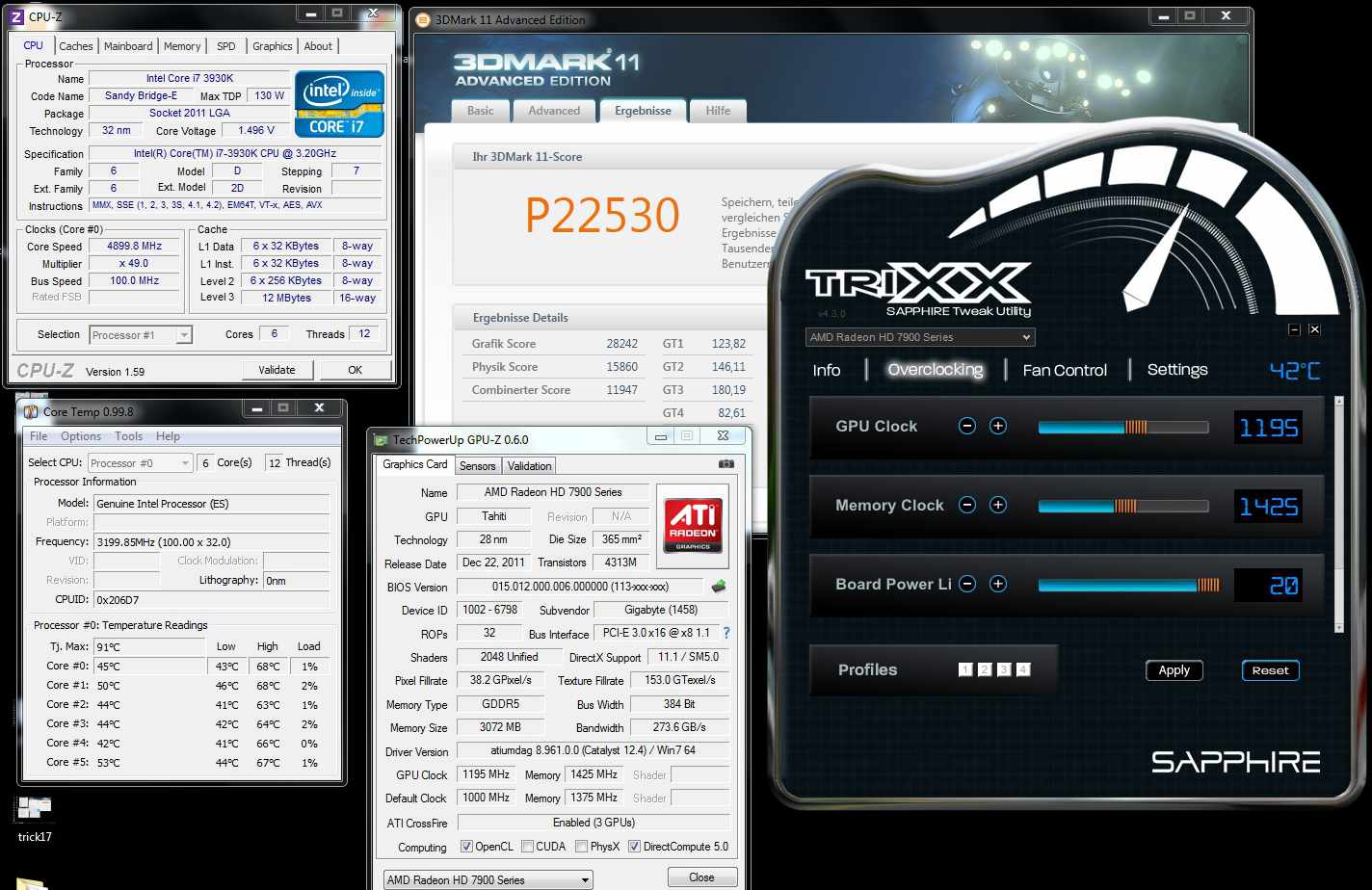
Task: Open the GPU-Z card selection dropdown
Action: [488, 879]
